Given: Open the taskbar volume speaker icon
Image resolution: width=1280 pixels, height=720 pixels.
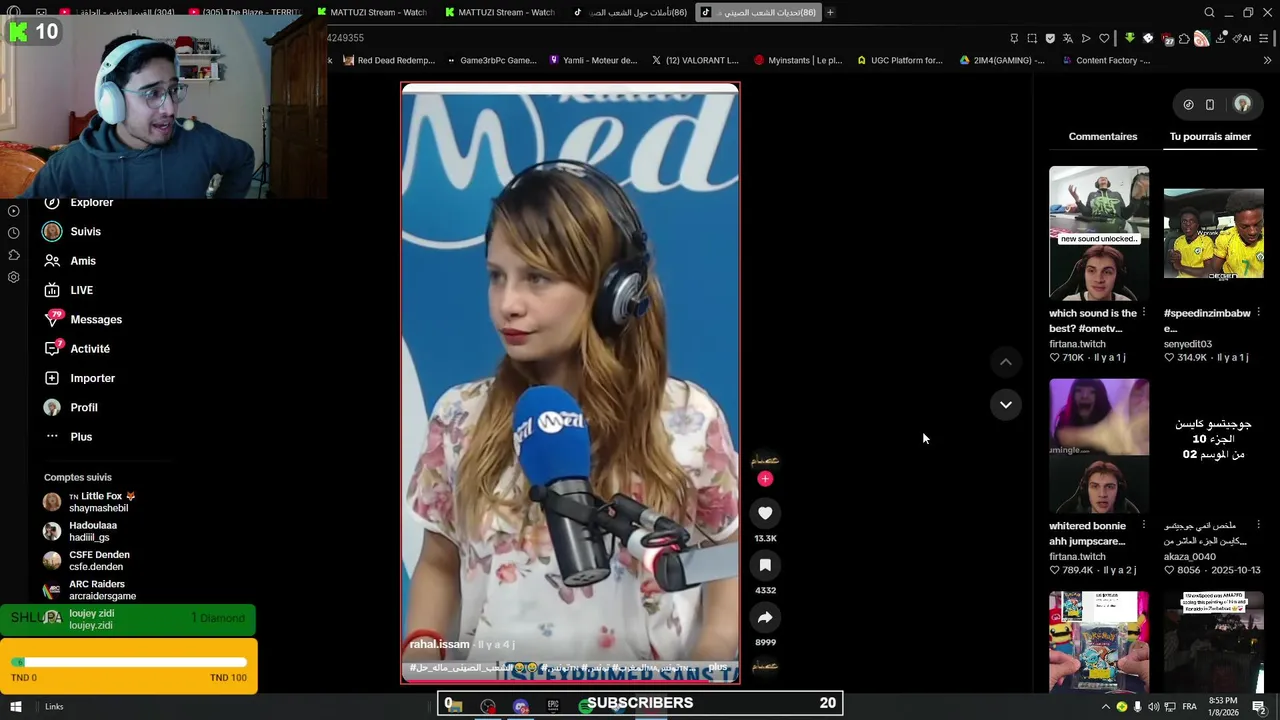Looking at the screenshot, I should (1153, 706).
